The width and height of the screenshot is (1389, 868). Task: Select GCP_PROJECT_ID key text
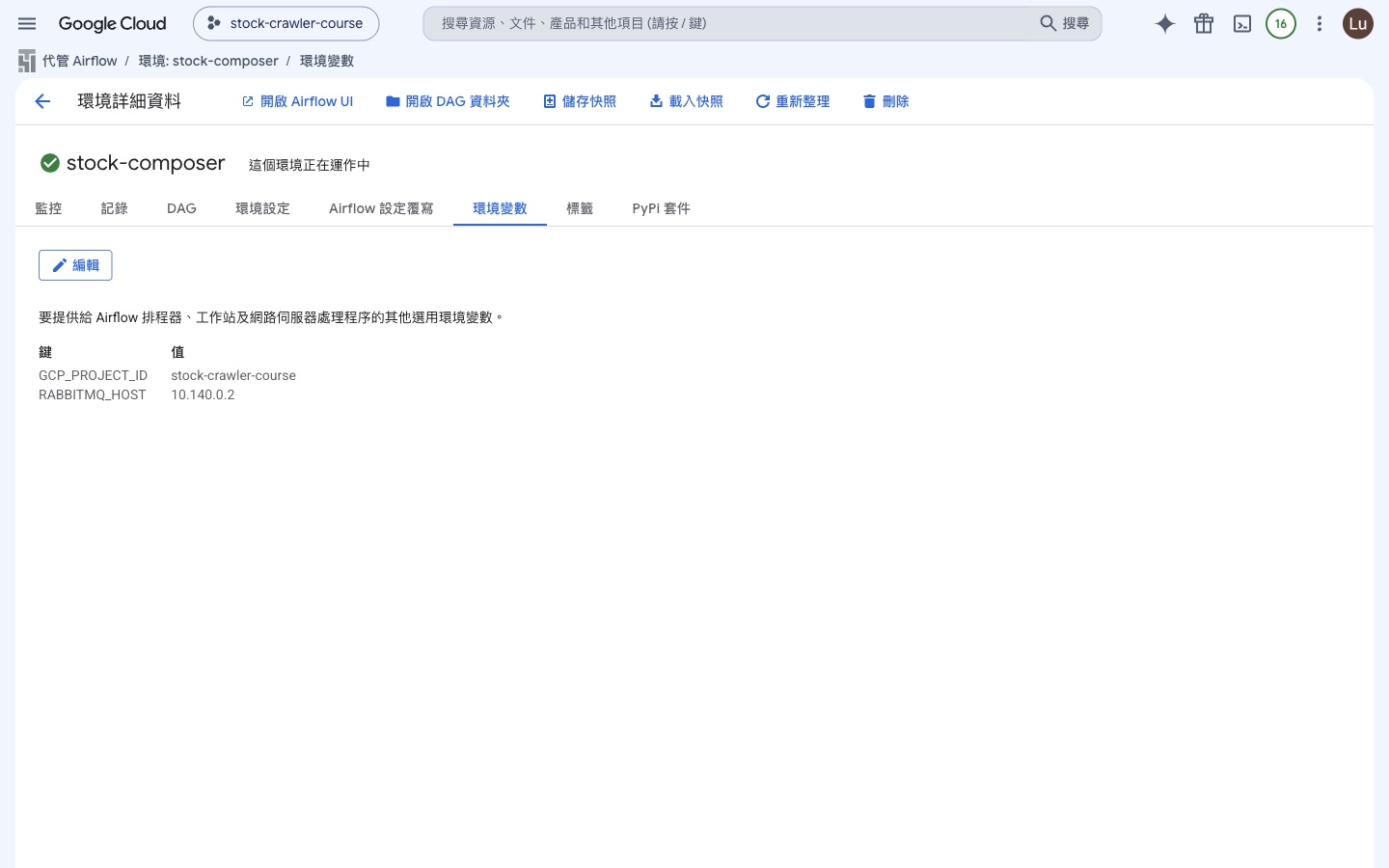[x=93, y=375]
